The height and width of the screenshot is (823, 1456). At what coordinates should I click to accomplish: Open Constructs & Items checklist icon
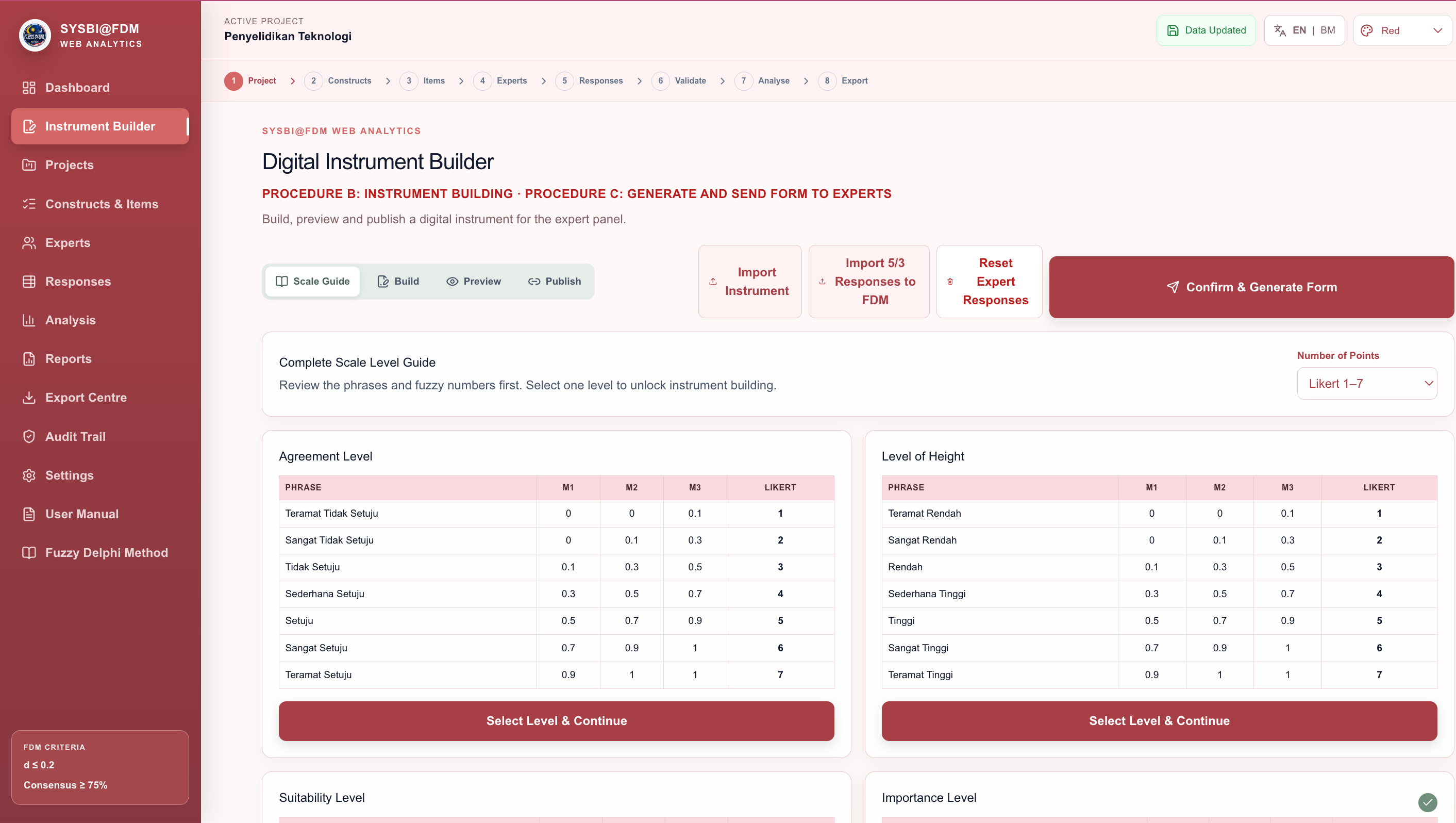29,204
